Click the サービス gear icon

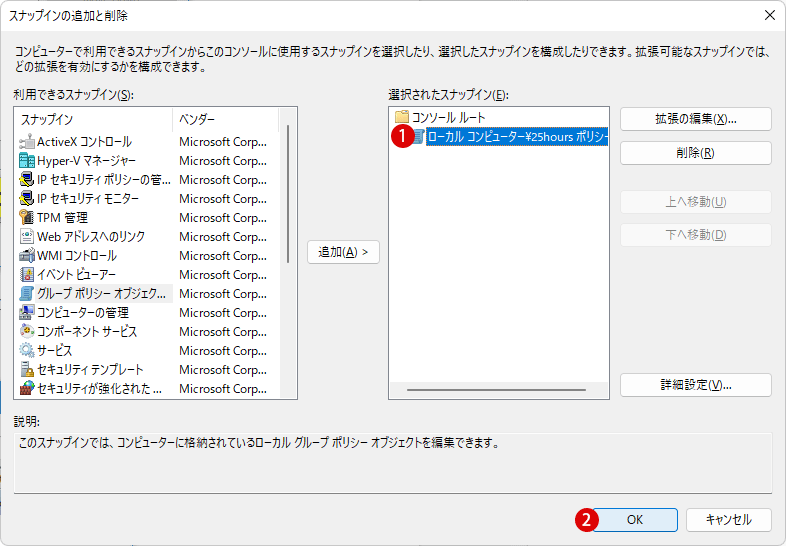[x=27, y=350]
